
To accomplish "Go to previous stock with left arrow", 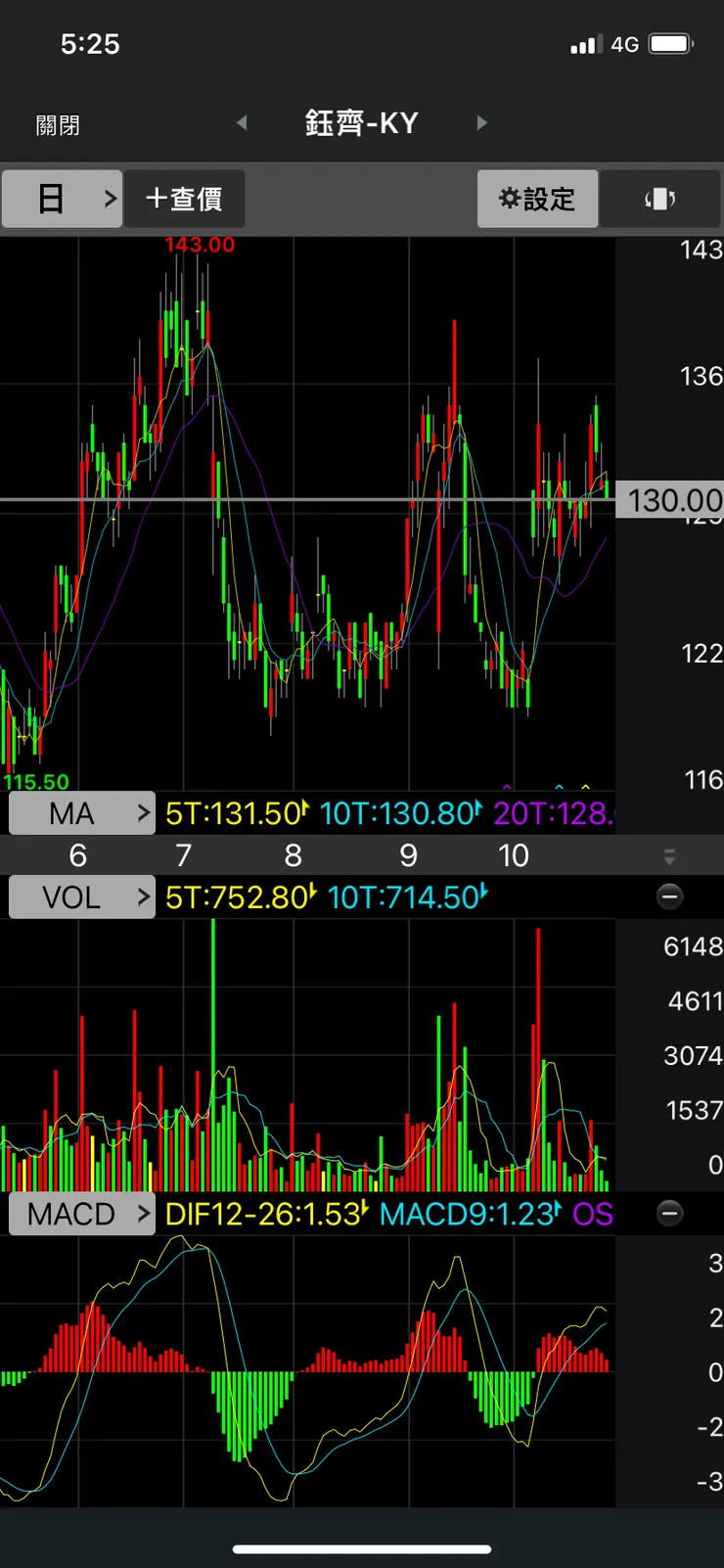I will coord(242,123).
